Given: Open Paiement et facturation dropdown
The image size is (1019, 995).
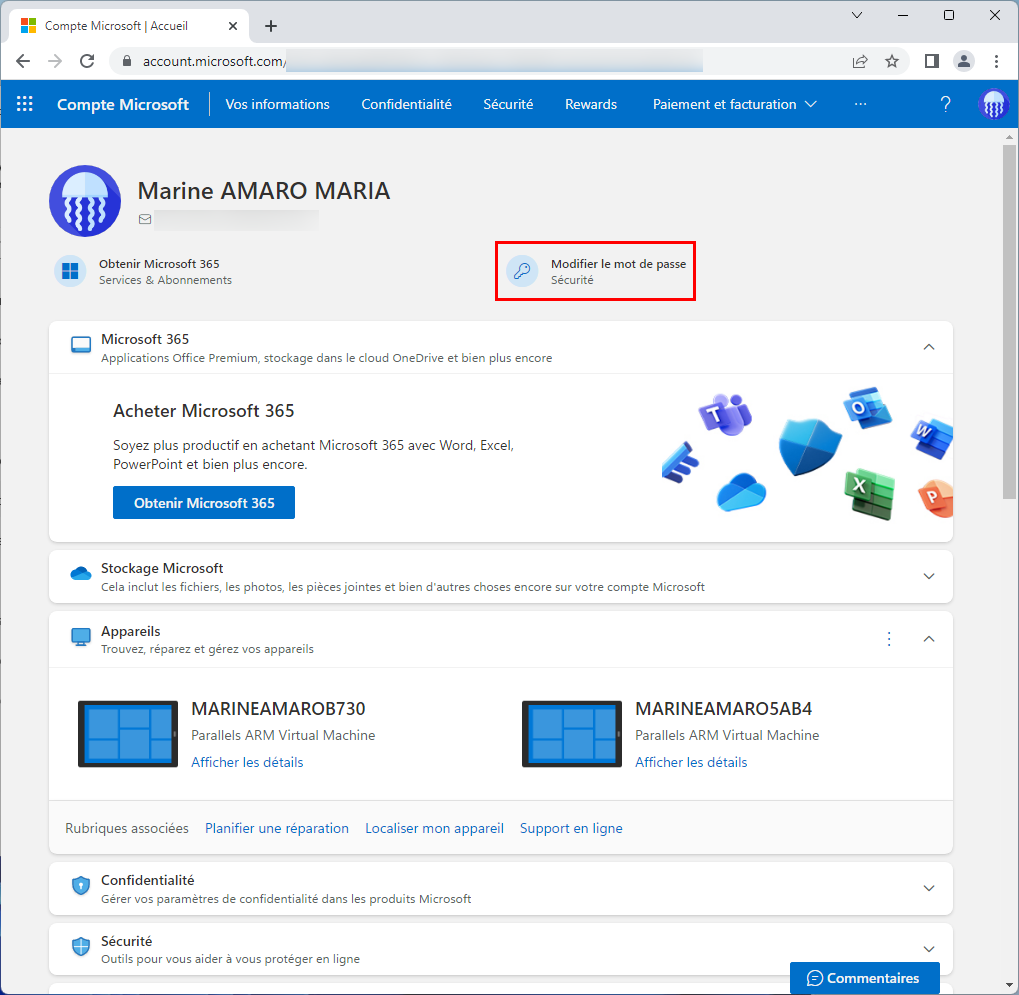Looking at the screenshot, I should coord(734,104).
